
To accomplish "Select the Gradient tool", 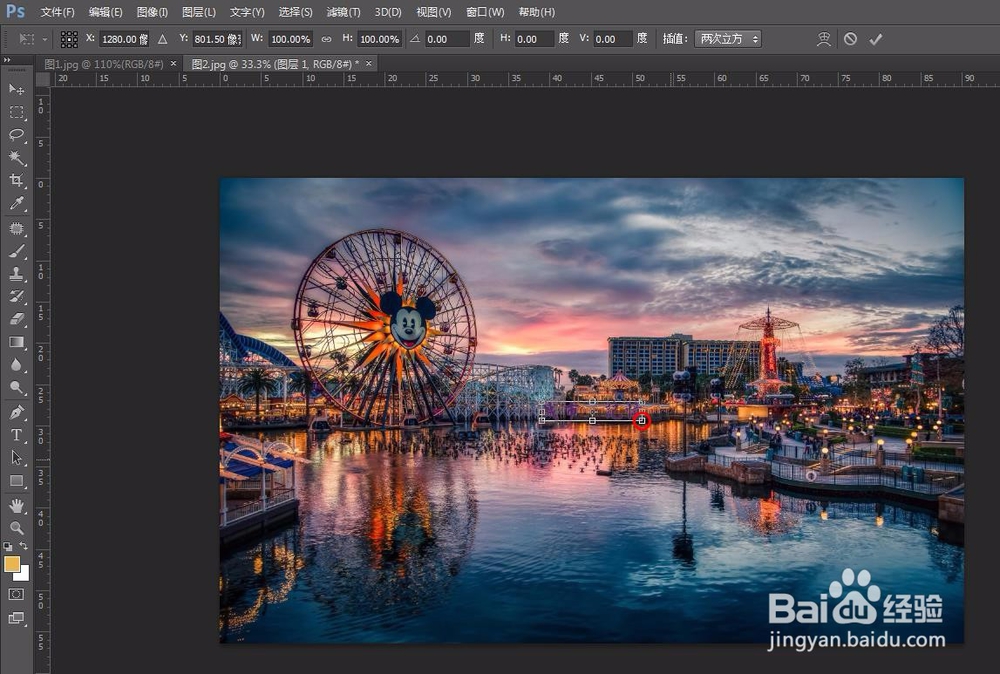I will pos(17,342).
